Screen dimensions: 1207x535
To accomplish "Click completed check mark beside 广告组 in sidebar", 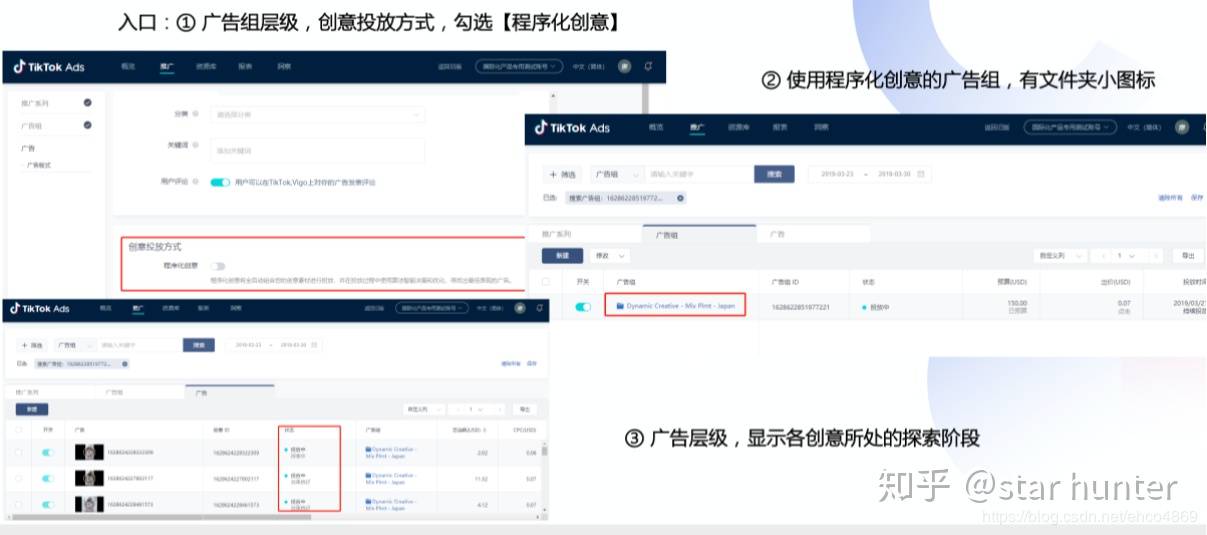I will coord(87,125).
